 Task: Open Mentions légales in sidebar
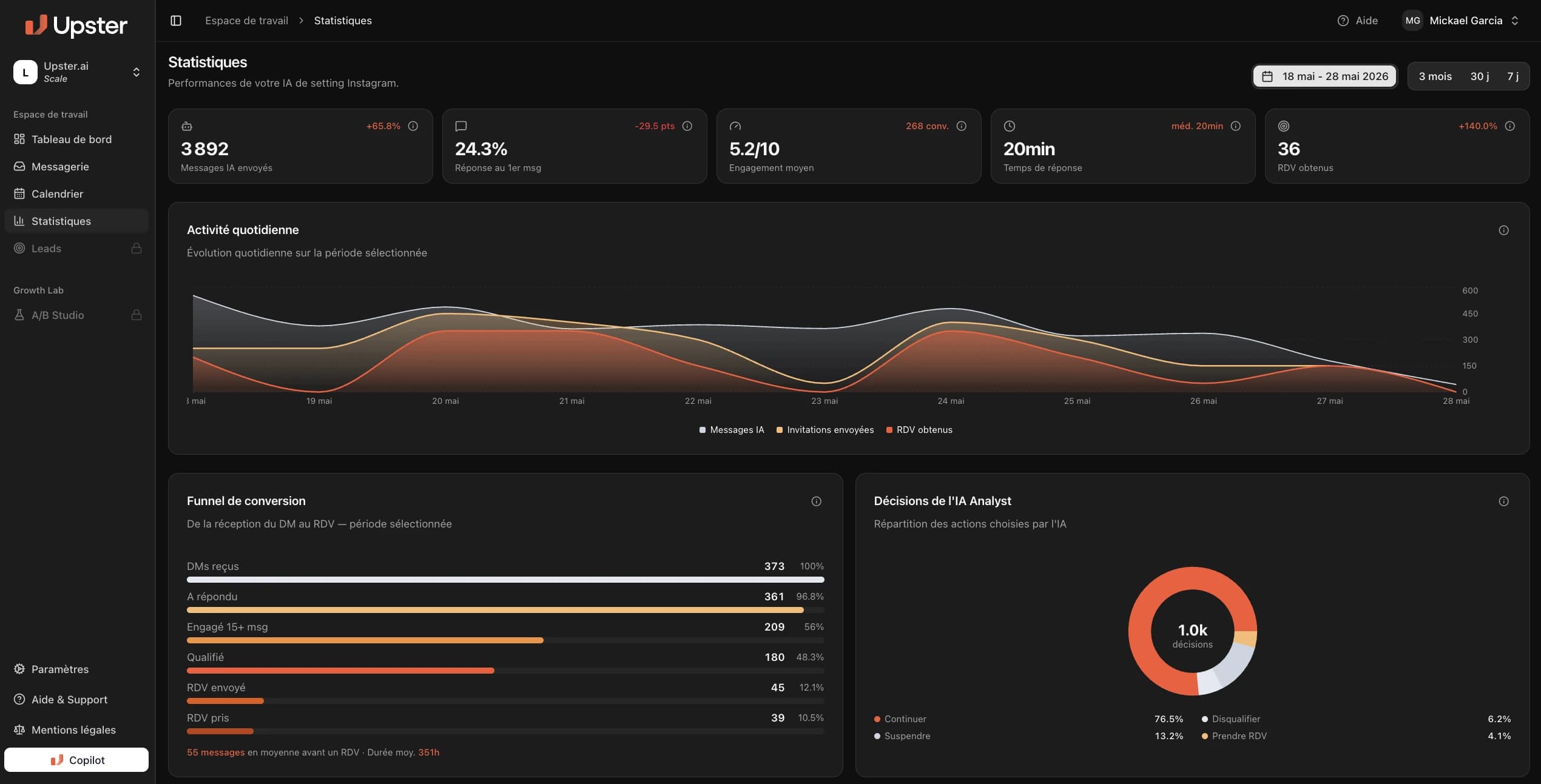click(x=76, y=729)
